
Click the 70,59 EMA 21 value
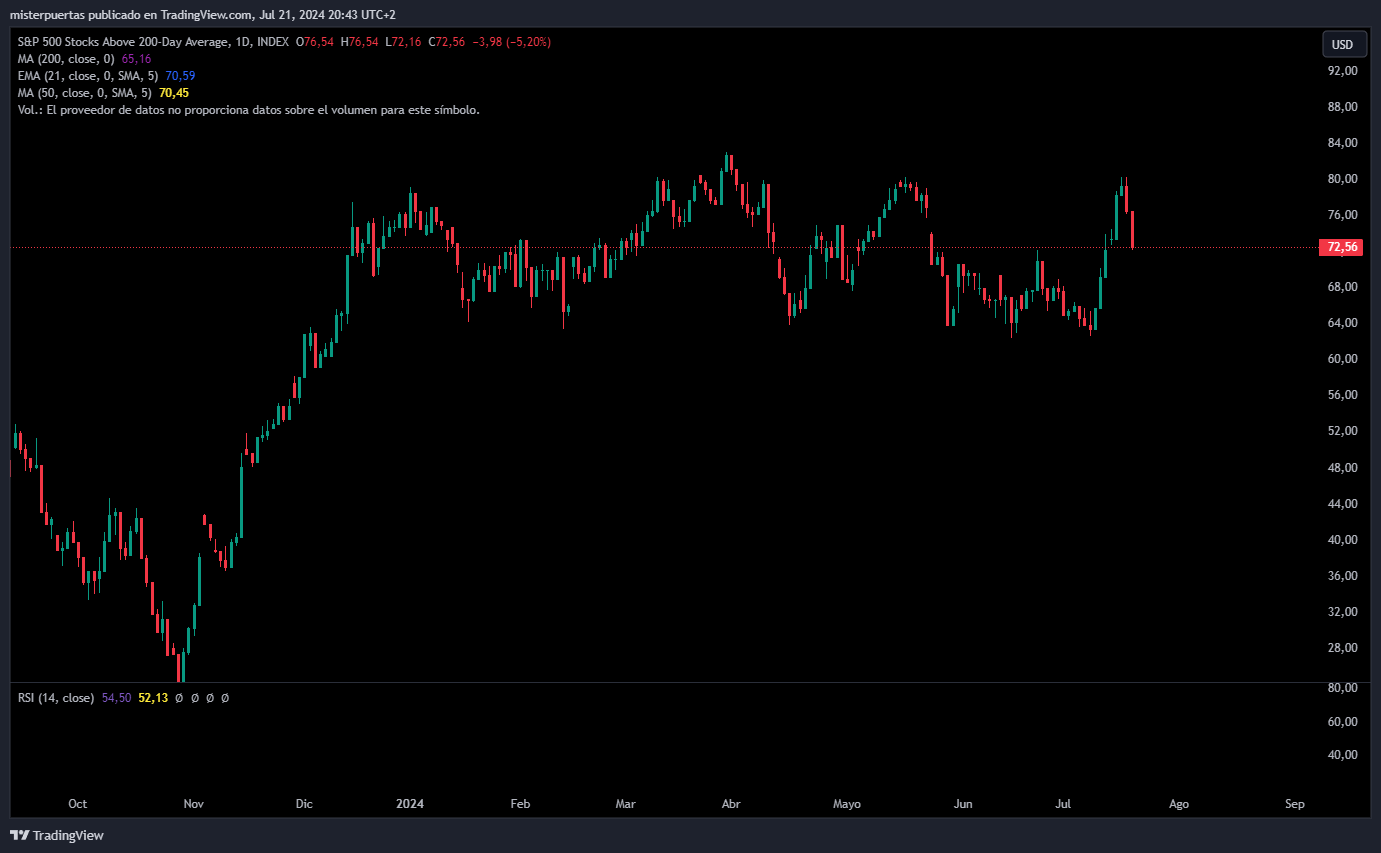[180, 76]
